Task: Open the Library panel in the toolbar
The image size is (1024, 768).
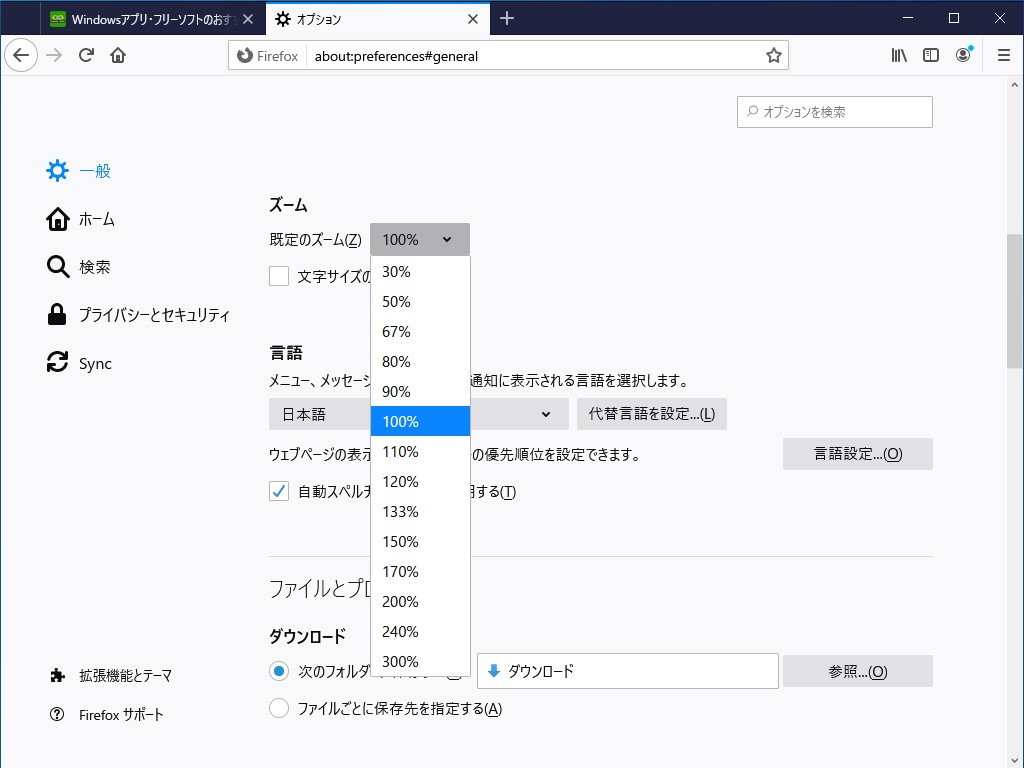Action: pyautogui.click(x=898, y=55)
